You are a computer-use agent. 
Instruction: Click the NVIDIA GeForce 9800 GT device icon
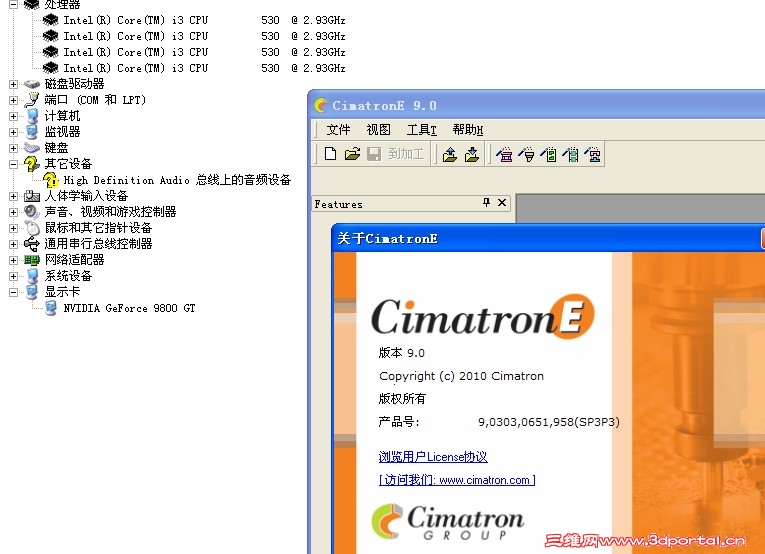point(51,308)
